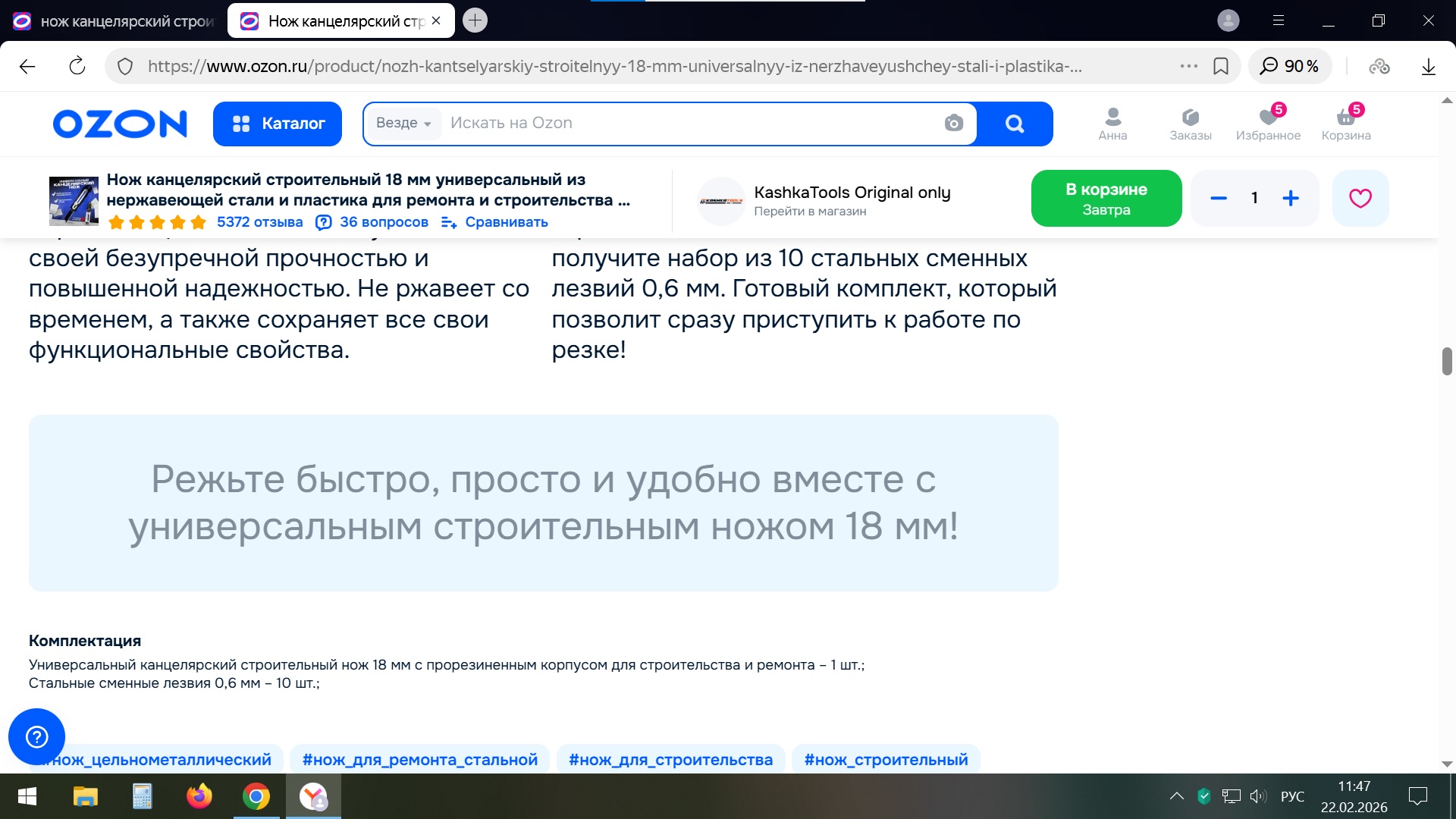The height and width of the screenshot is (819, 1456).
Task: Open the 5372 отзыва reviews link
Action: tap(259, 222)
